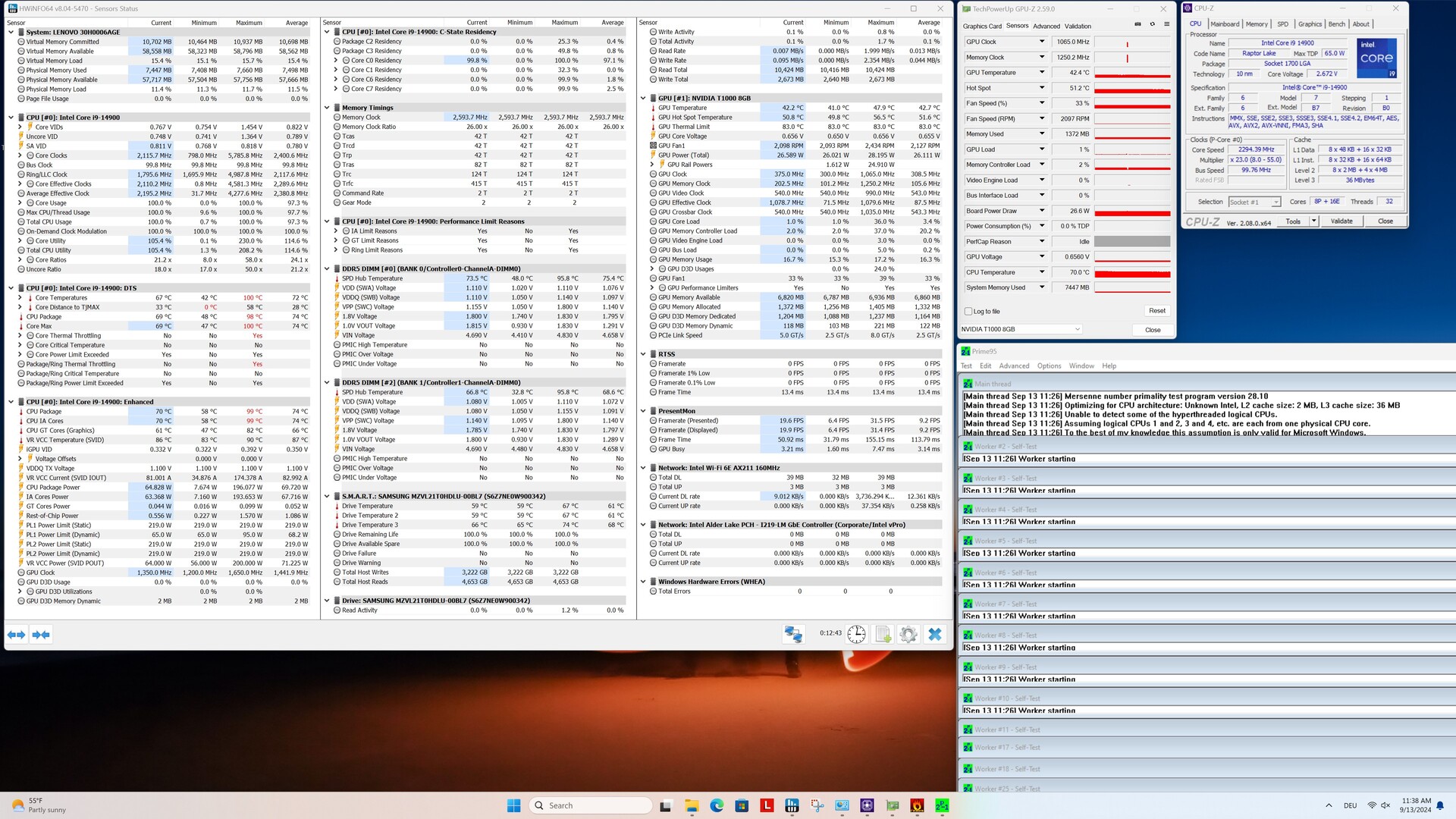Open the NVIDIA T1000 8GB GPU selector
Image resolution: width=1456 pixels, height=819 pixels.
[1020, 329]
